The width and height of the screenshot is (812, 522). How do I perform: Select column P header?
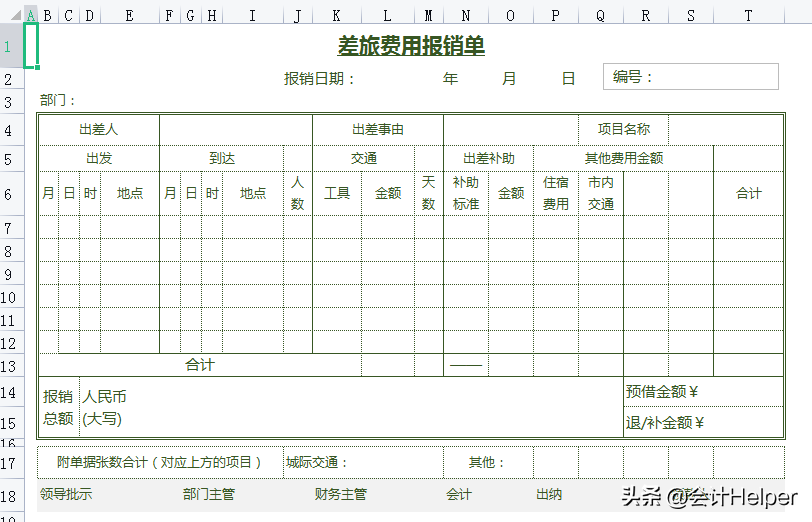pos(556,16)
